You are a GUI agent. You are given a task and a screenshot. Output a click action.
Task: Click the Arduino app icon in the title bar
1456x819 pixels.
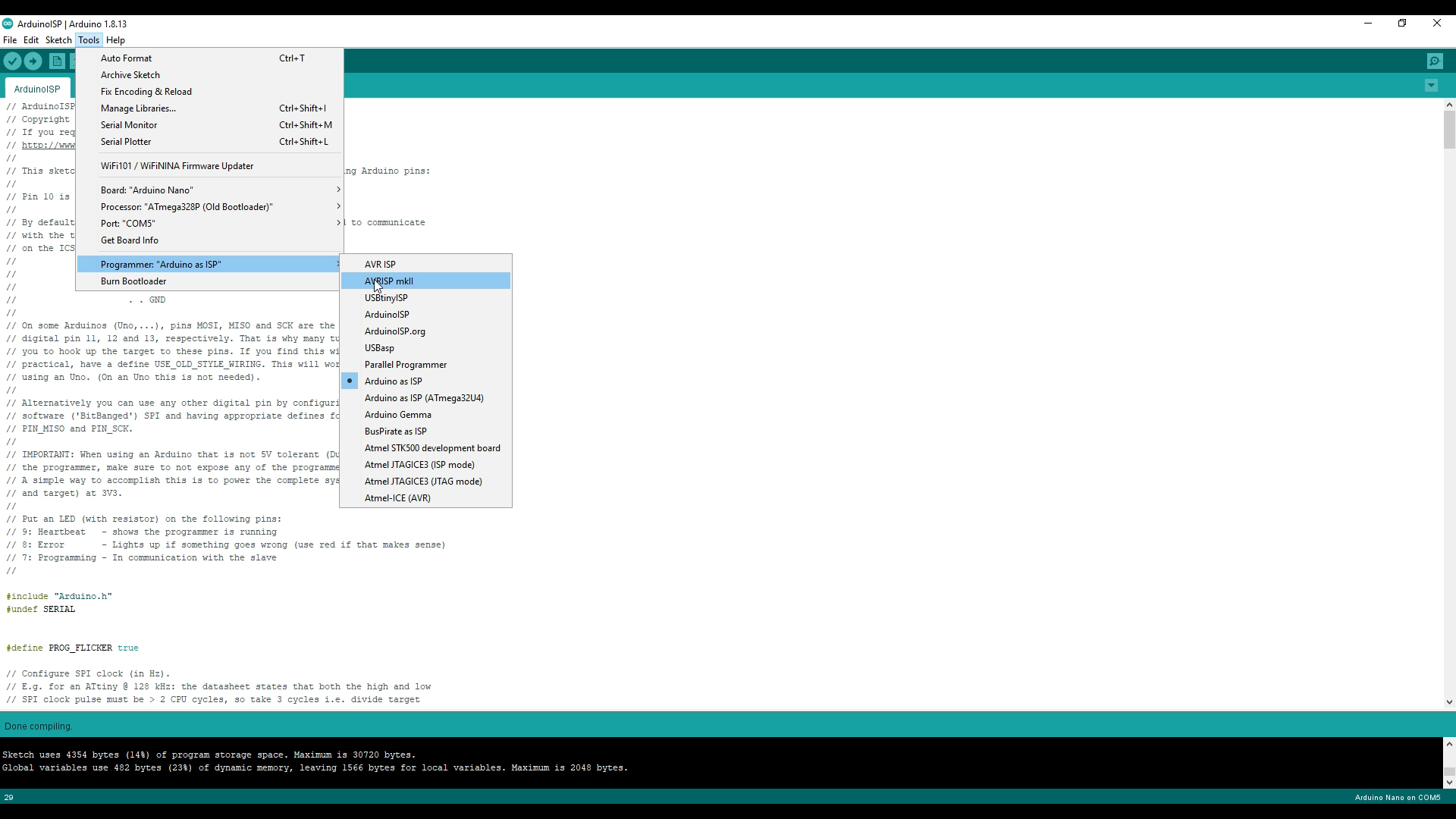[8, 24]
